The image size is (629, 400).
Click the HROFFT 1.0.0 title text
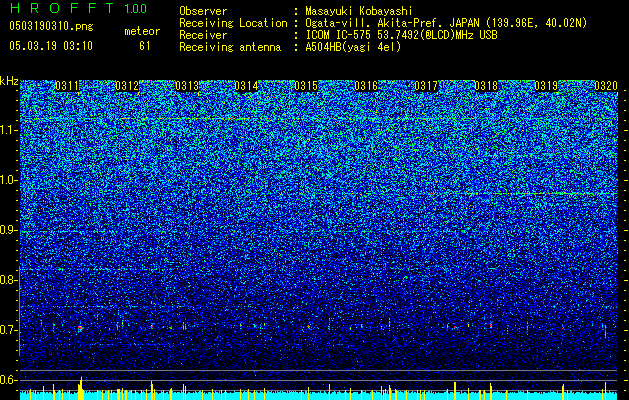click(79, 8)
